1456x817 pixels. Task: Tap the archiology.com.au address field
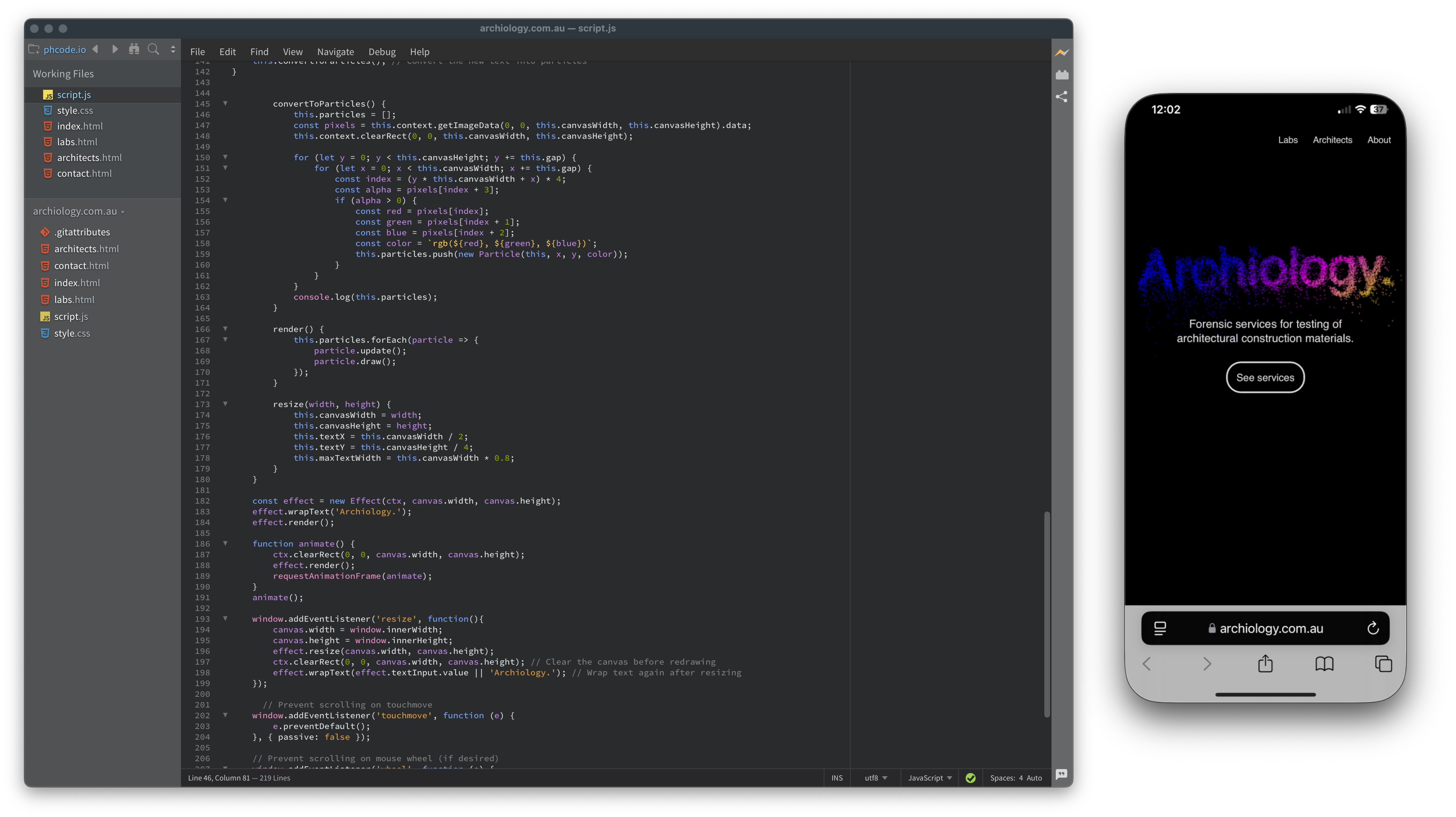1265,628
